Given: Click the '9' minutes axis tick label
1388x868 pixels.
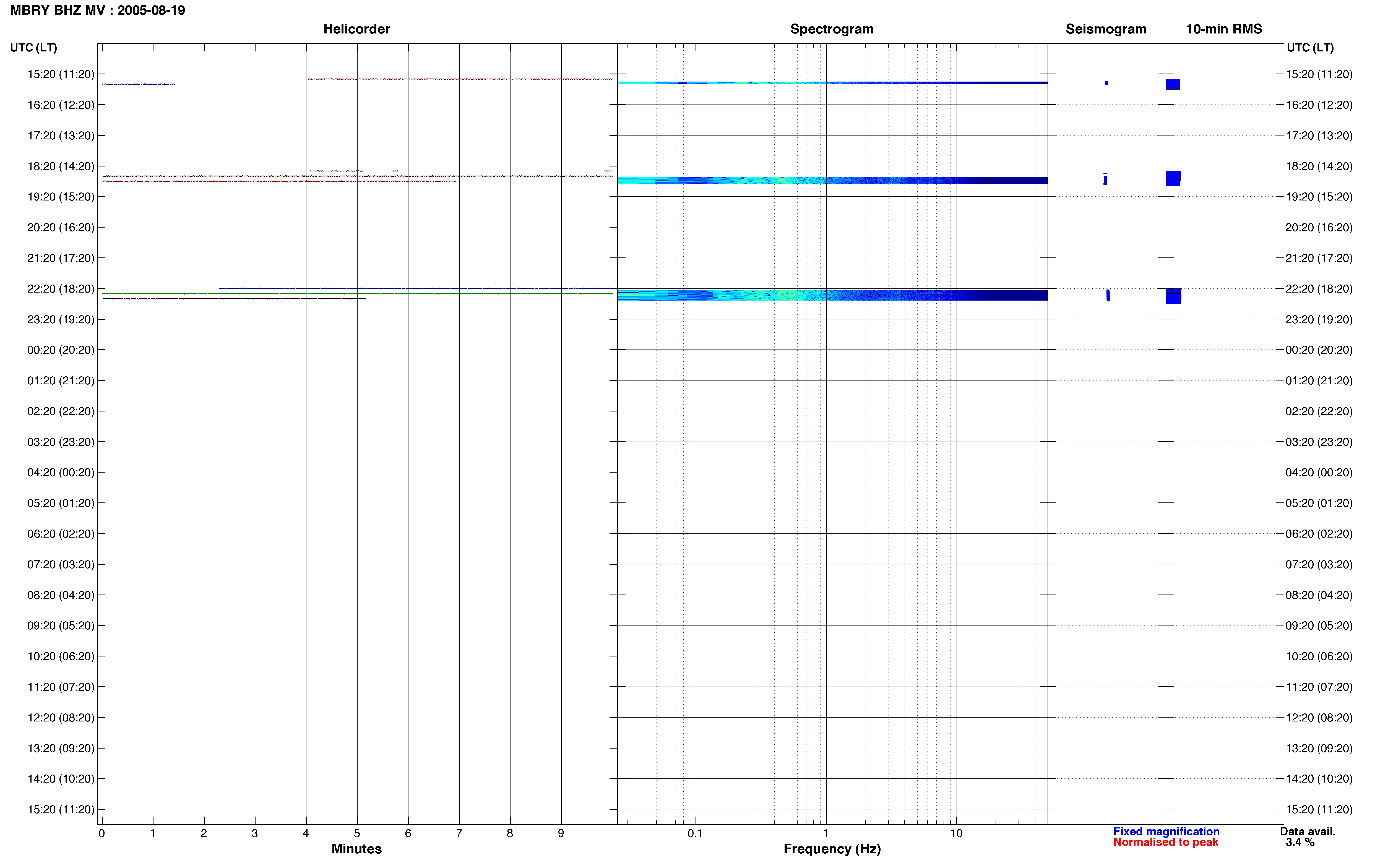Looking at the screenshot, I should click(x=561, y=833).
